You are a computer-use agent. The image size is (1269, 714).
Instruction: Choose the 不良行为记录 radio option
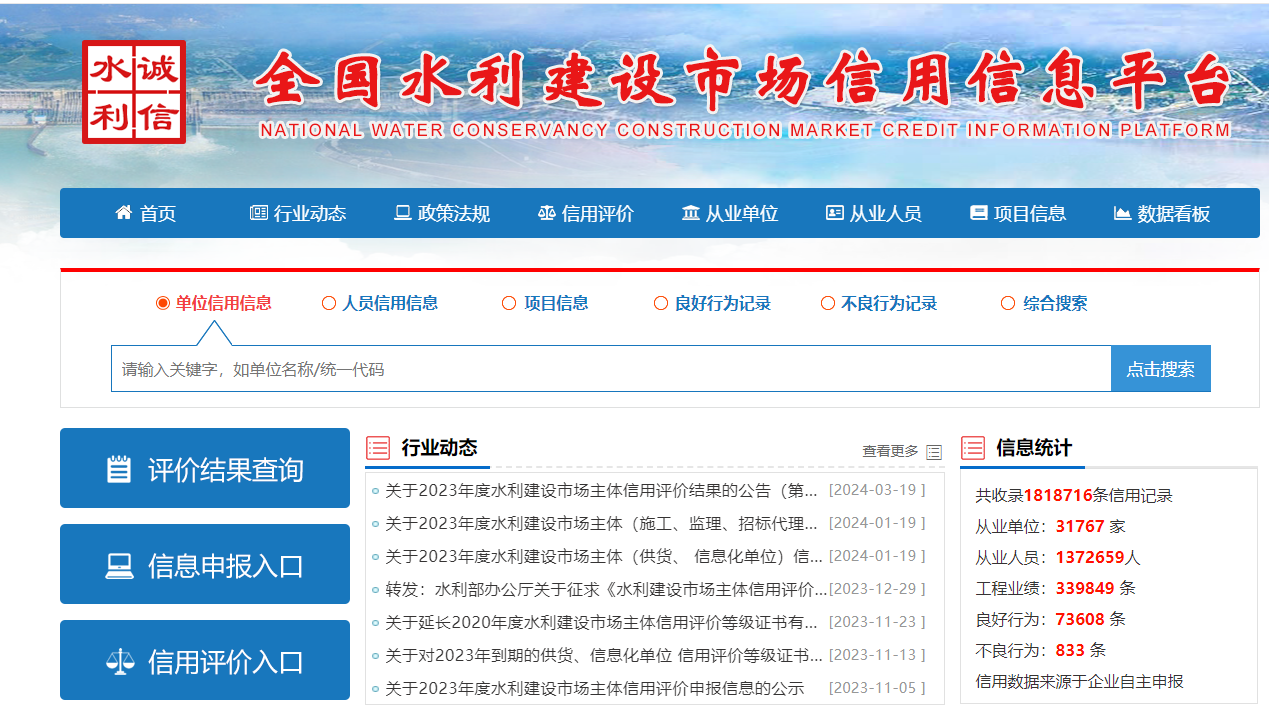(827, 304)
